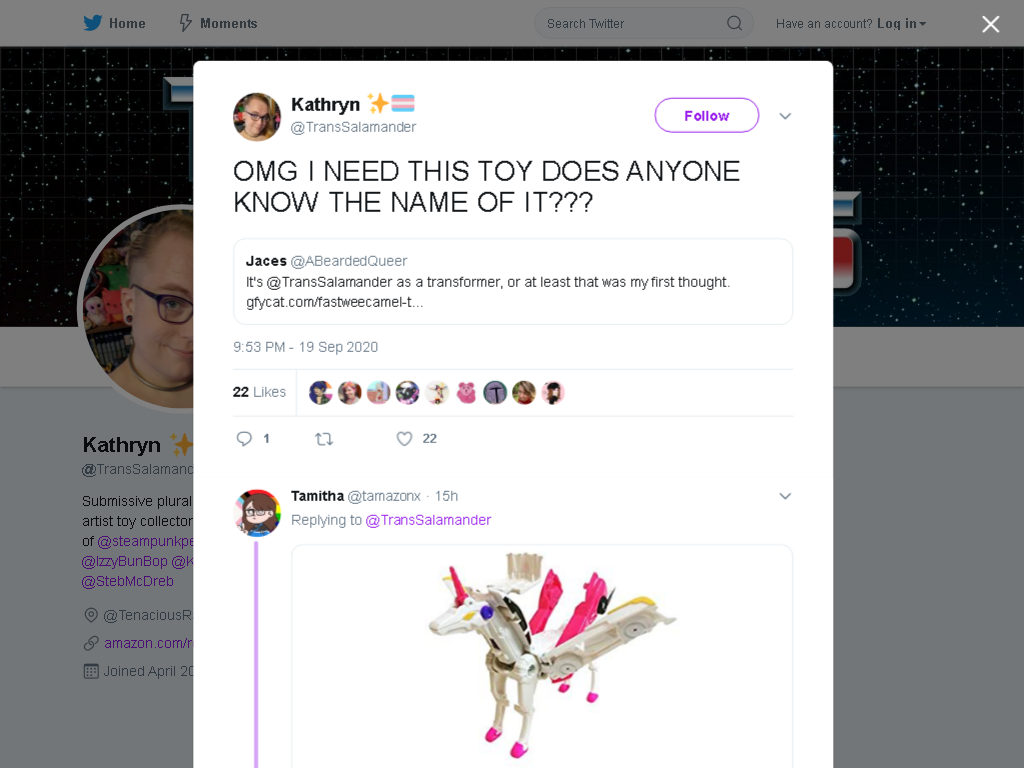Click into the Search Twitter field
This screenshot has width=1024, height=768.
[x=644, y=24]
